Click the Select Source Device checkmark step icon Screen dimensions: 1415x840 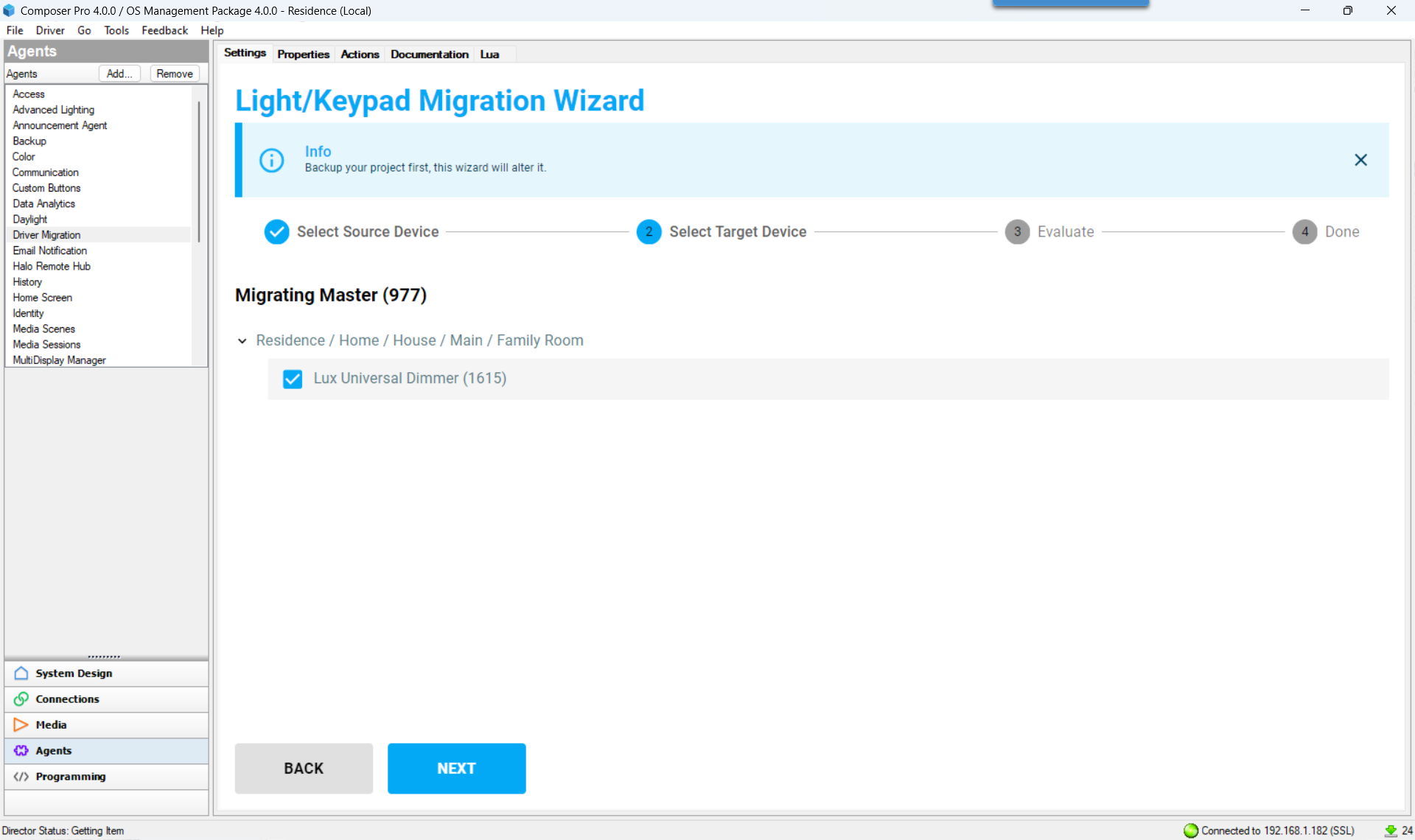(x=276, y=232)
